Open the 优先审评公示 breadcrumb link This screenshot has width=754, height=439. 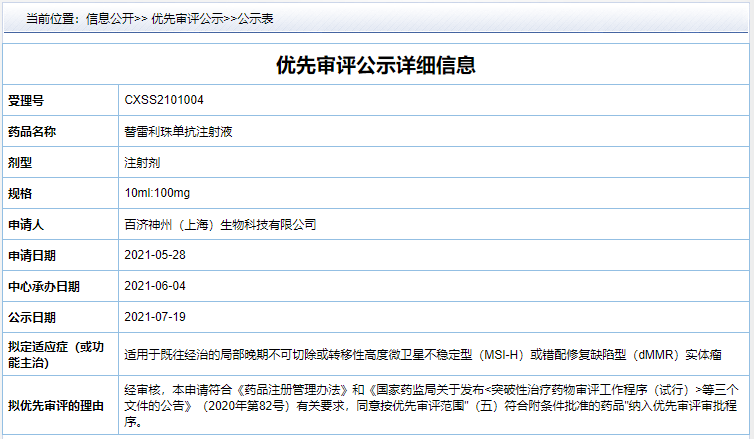pos(188,19)
